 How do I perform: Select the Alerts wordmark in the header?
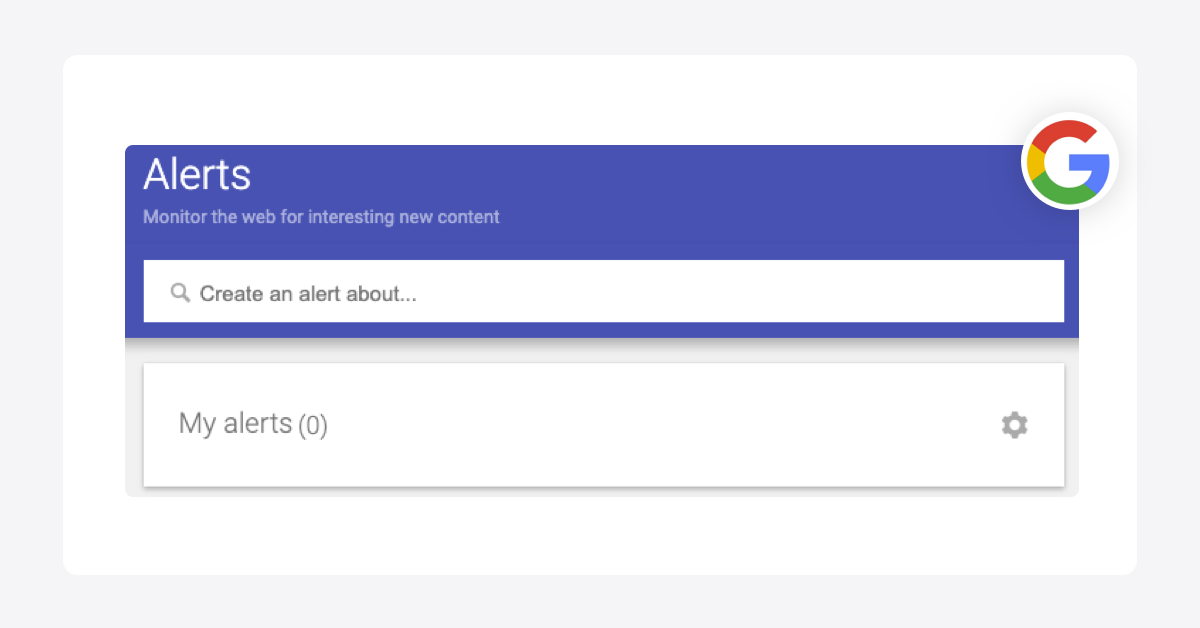[197, 175]
